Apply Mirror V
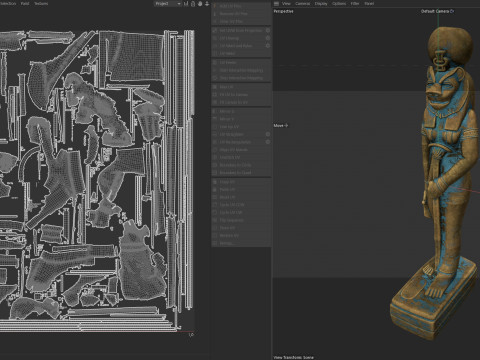This screenshot has height=360, width=480. (x=241, y=119)
